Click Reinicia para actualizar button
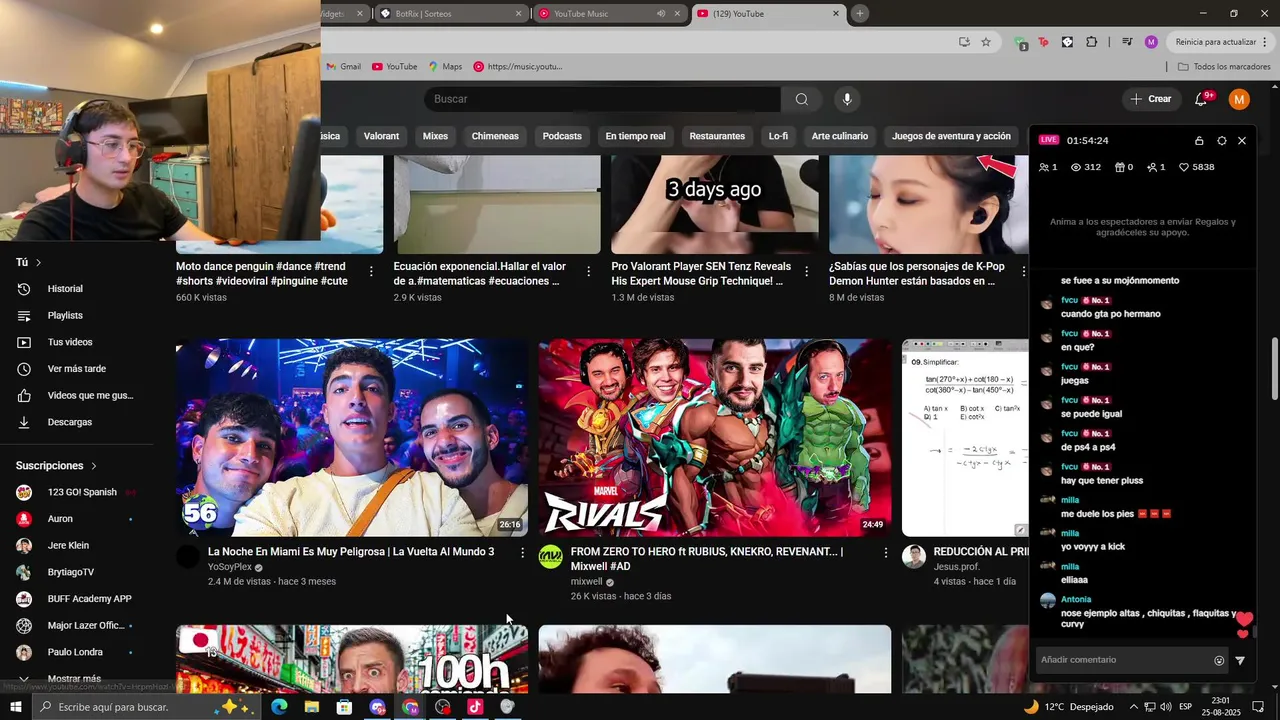Image resolution: width=1280 pixels, height=720 pixels. [1215, 42]
